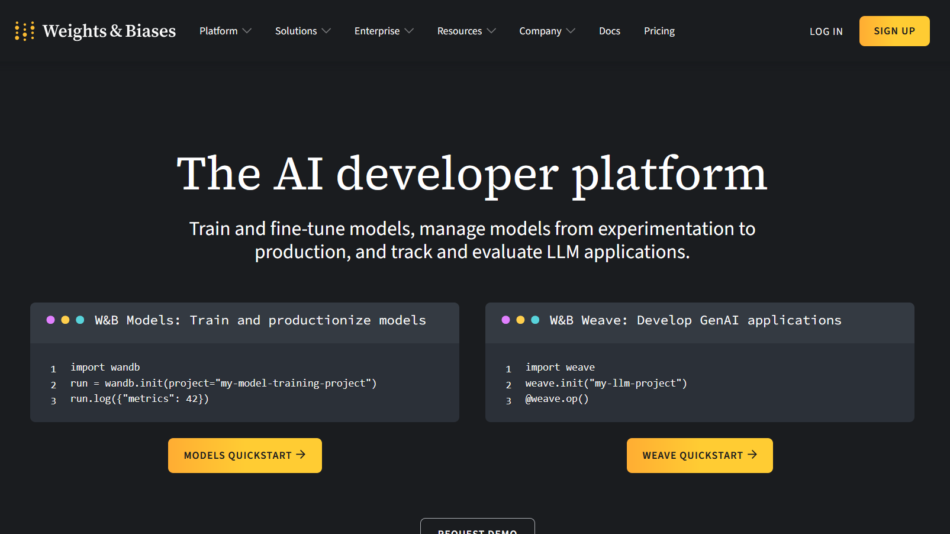
Task: Expand the Enterprise navigation menu
Action: (383, 31)
